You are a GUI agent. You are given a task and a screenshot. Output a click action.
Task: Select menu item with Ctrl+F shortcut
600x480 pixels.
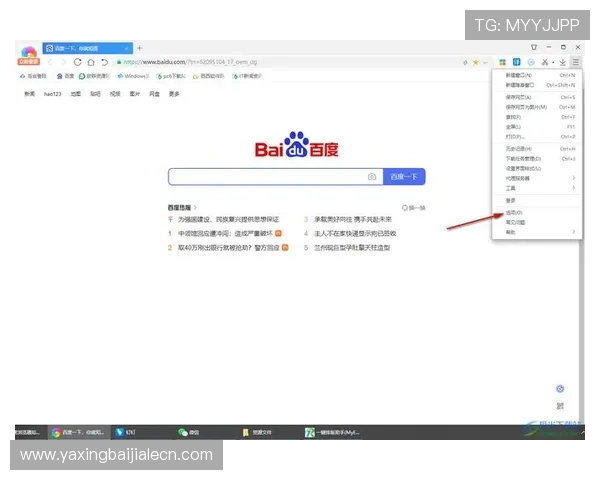537,117
